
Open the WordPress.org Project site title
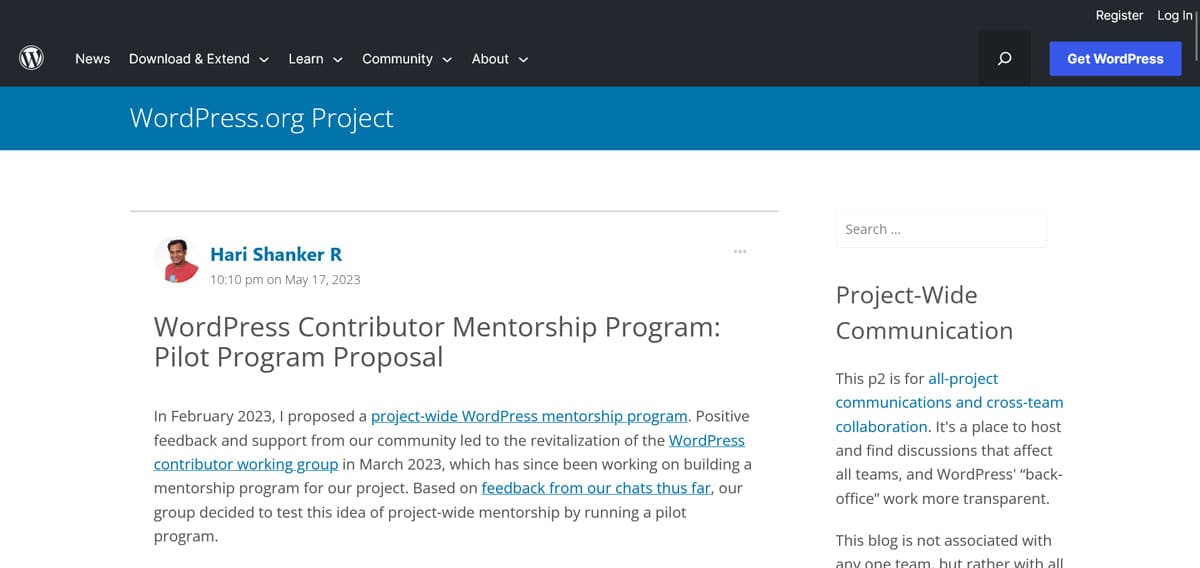[x=261, y=118]
